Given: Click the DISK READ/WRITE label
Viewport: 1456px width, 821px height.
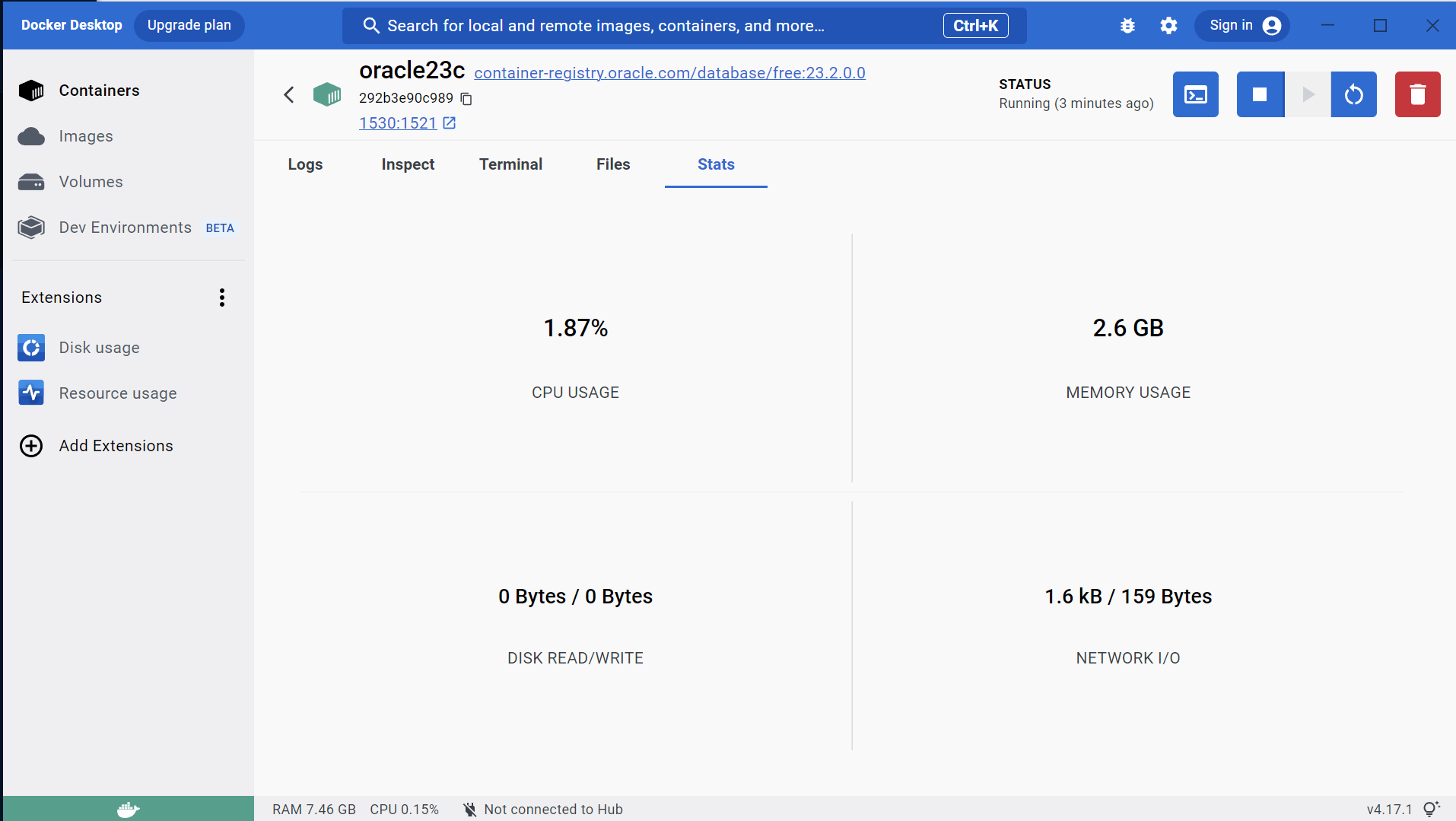Looking at the screenshot, I should pos(576,658).
